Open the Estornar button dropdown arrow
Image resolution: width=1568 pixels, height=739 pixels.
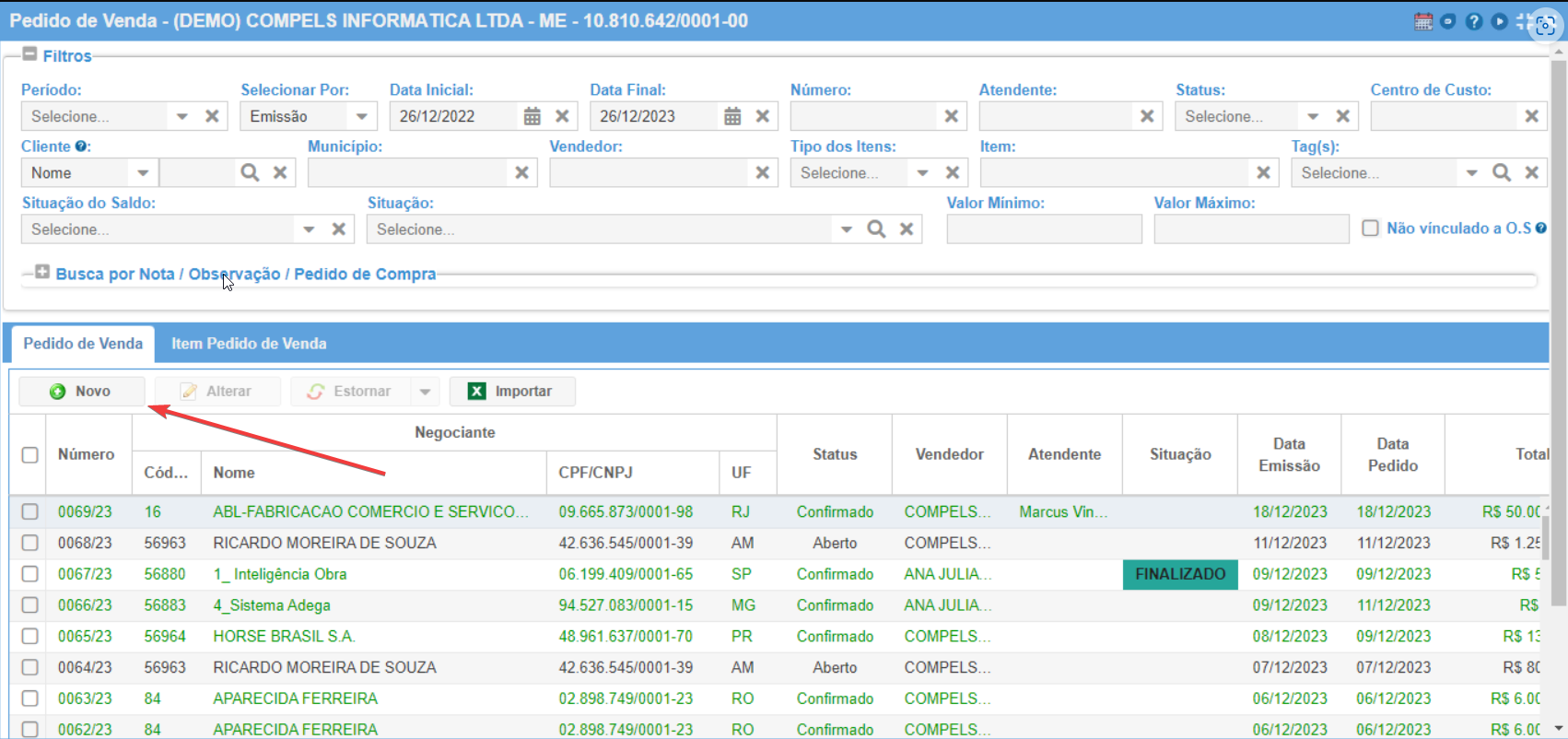pos(425,392)
